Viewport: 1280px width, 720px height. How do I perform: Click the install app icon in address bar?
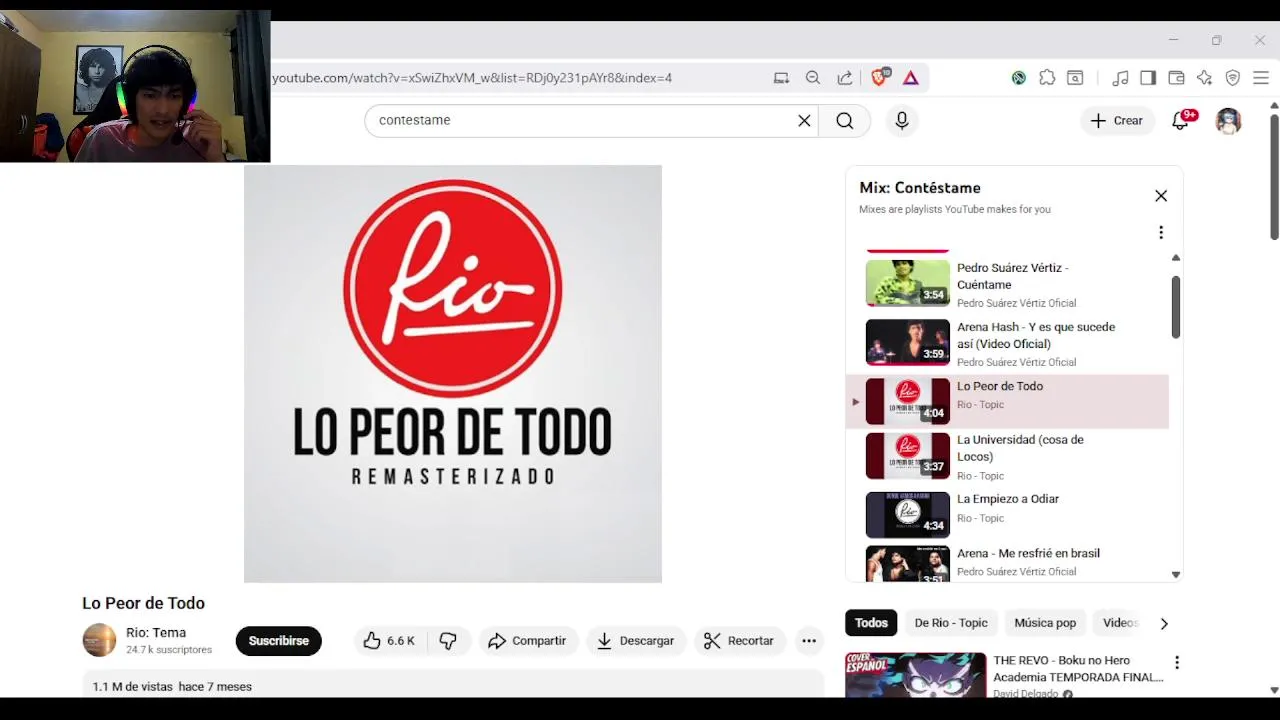click(x=781, y=78)
